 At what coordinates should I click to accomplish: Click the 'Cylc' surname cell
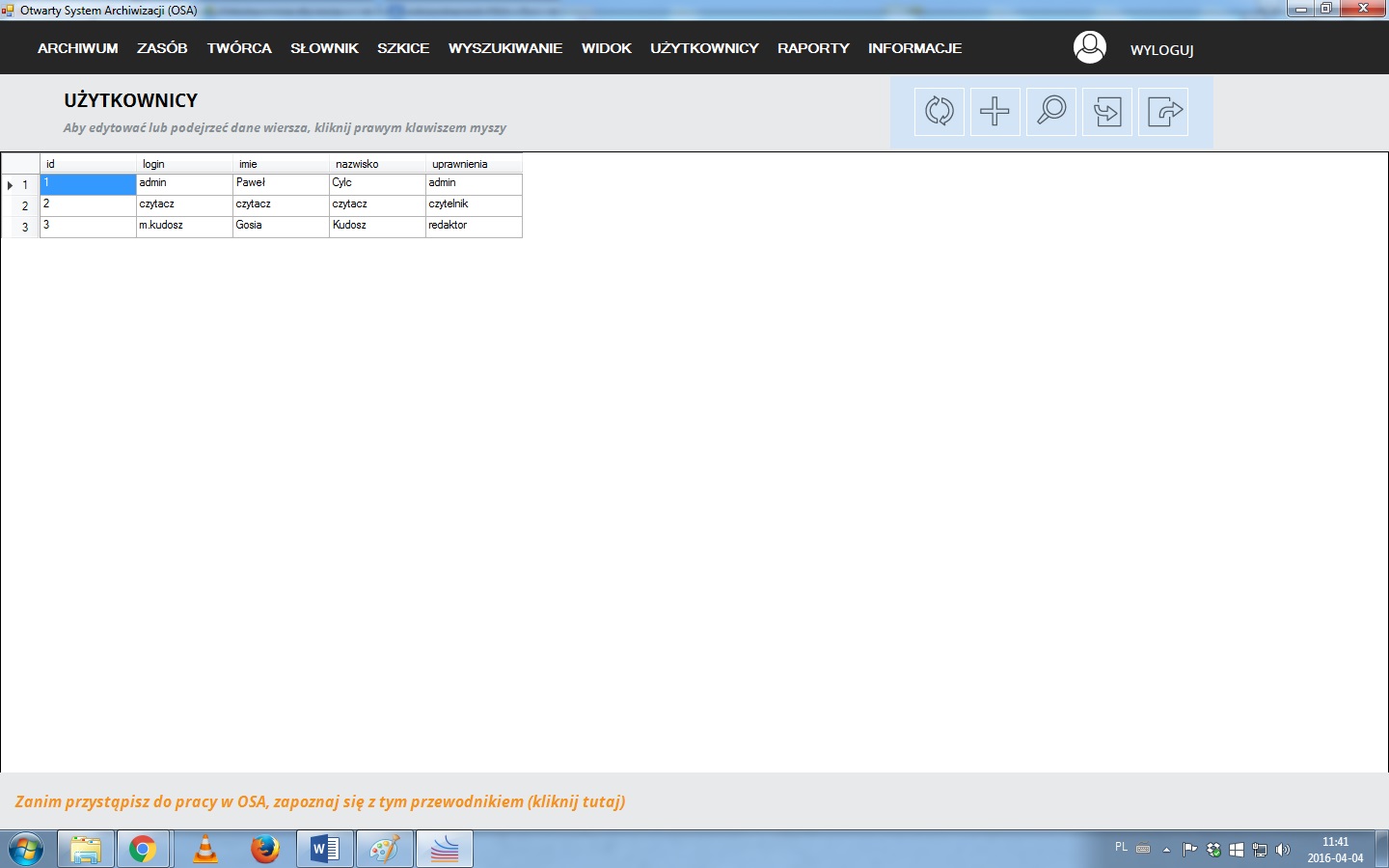tap(377, 184)
